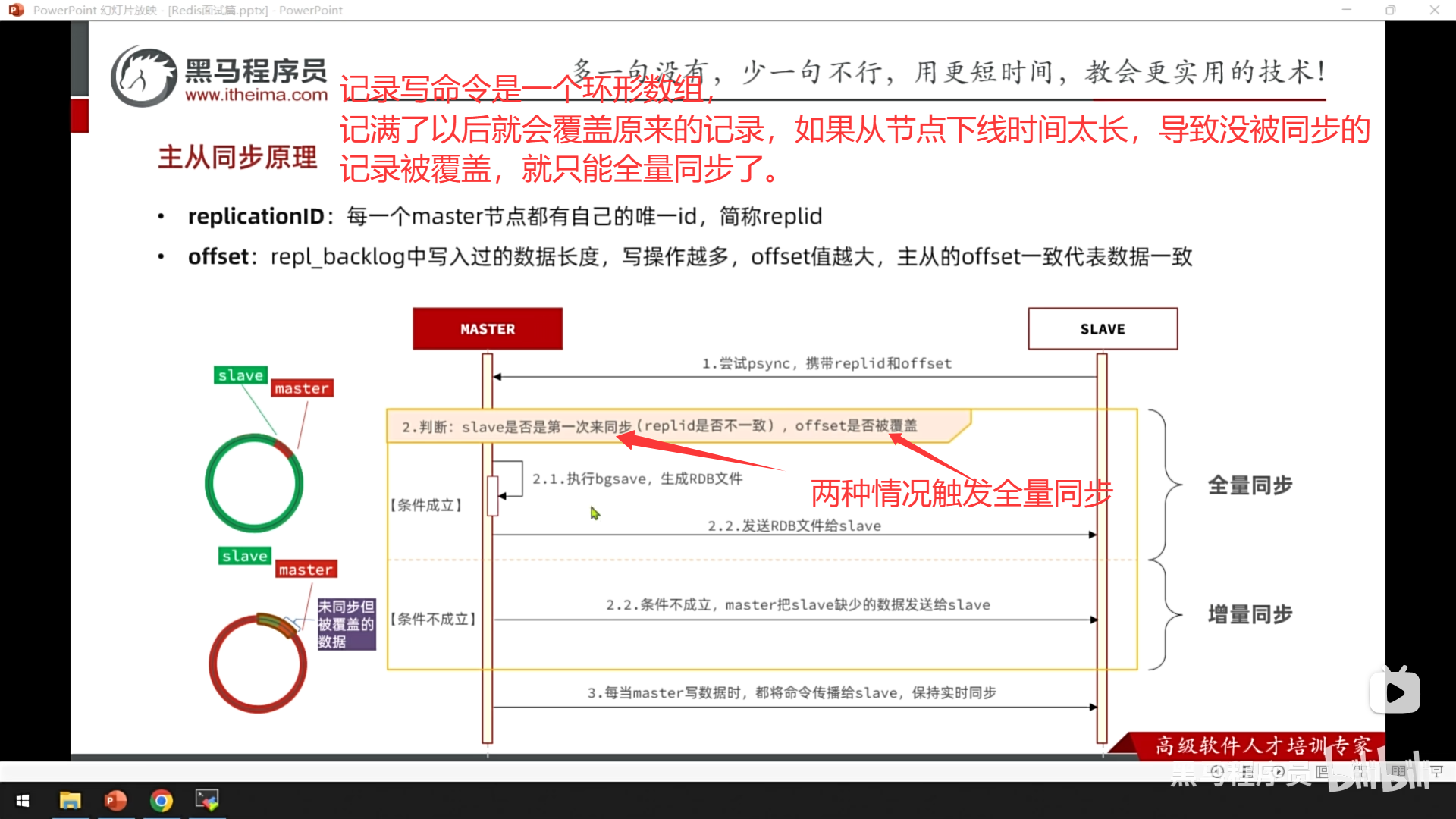Open File Explorer from the taskbar

click(x=70, y=801)
